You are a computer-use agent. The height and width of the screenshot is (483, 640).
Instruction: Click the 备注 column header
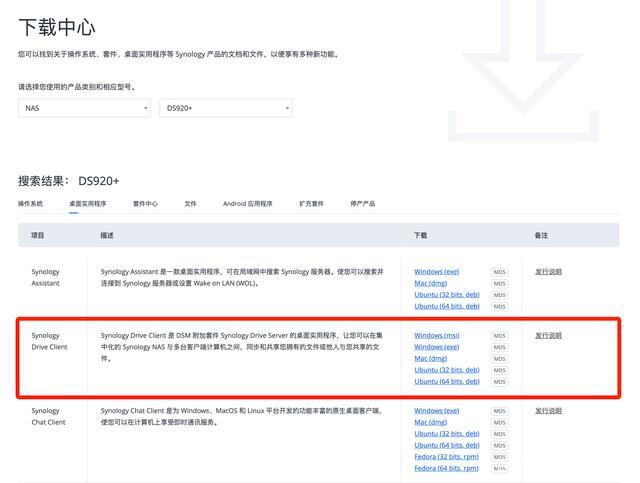tap(541, 235)
